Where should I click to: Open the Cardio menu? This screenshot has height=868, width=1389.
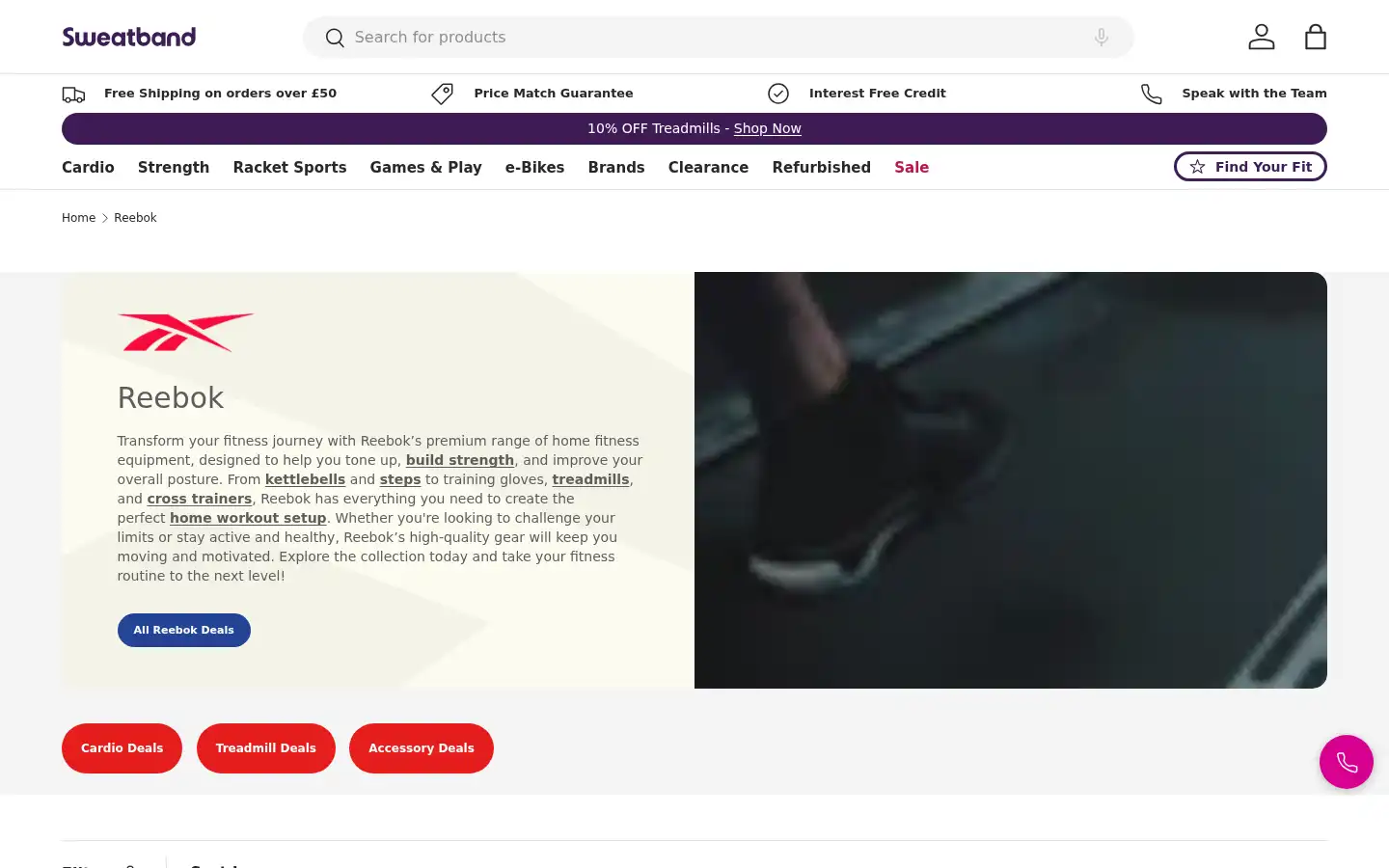click(x=88, y=167)
